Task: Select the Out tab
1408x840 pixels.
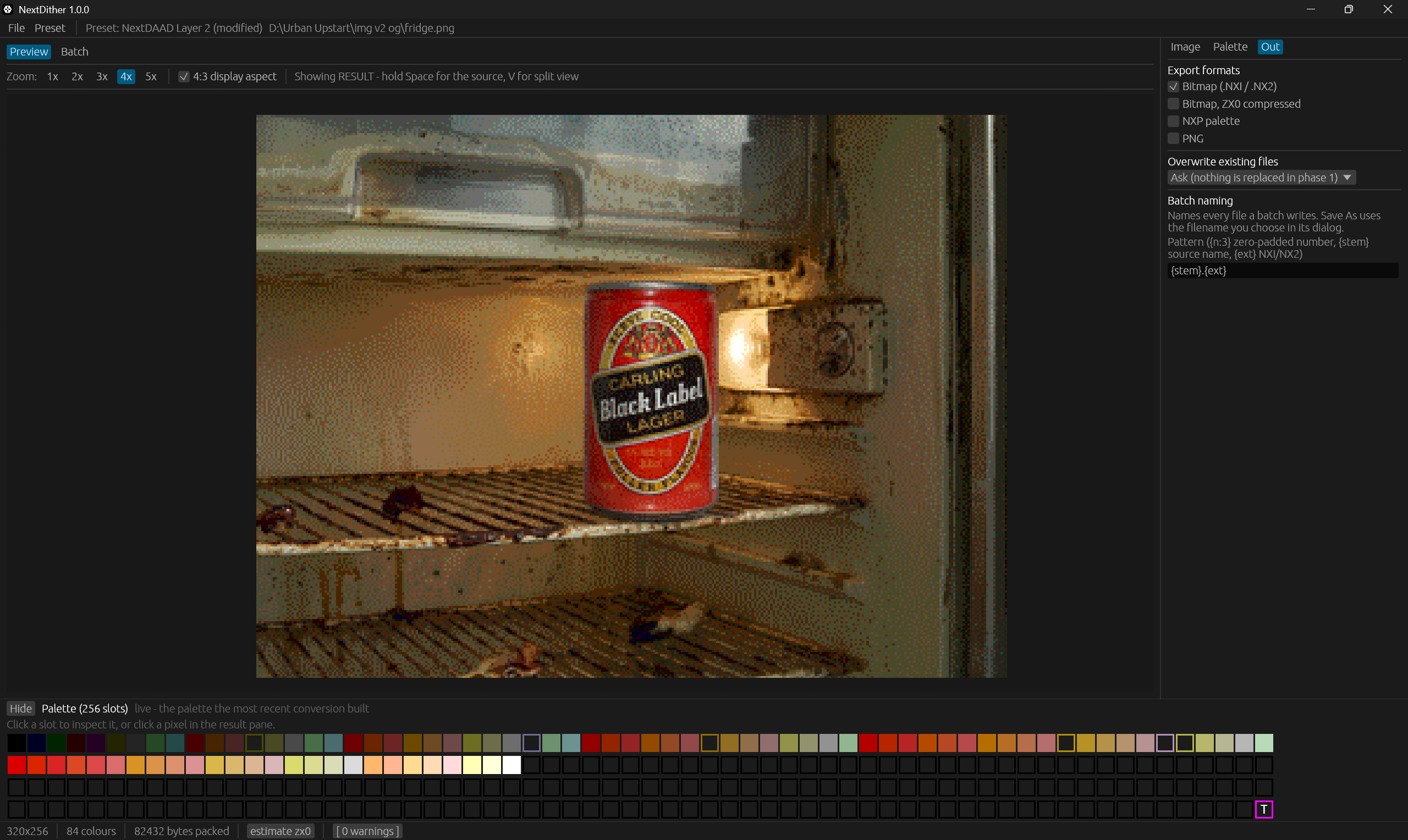Action: tap(1270, 47)
